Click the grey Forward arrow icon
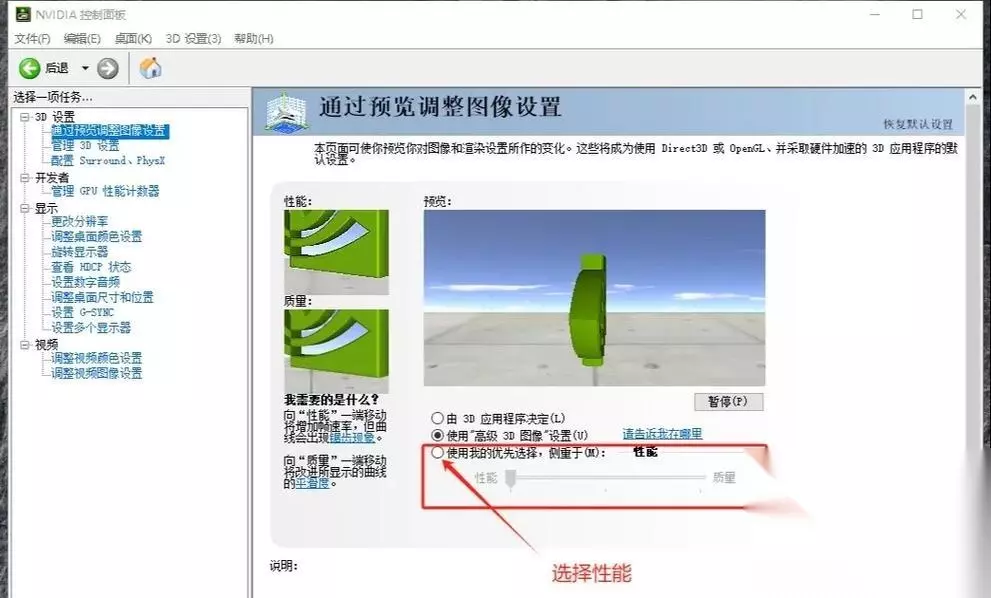The width and height of the screenshot is (991, 598). (x=107, y=68)
